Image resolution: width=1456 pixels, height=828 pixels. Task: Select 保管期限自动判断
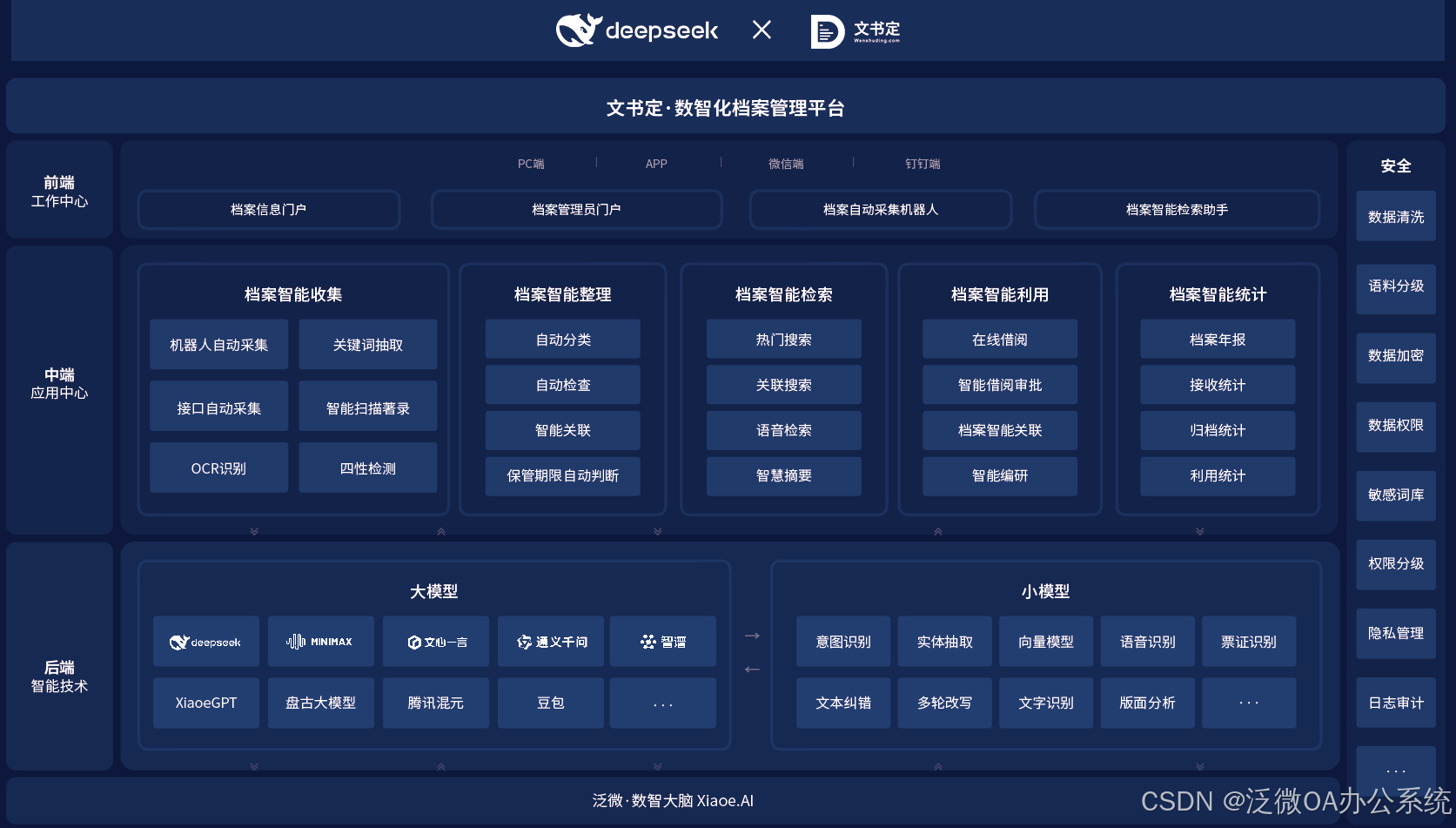point(563,476)
